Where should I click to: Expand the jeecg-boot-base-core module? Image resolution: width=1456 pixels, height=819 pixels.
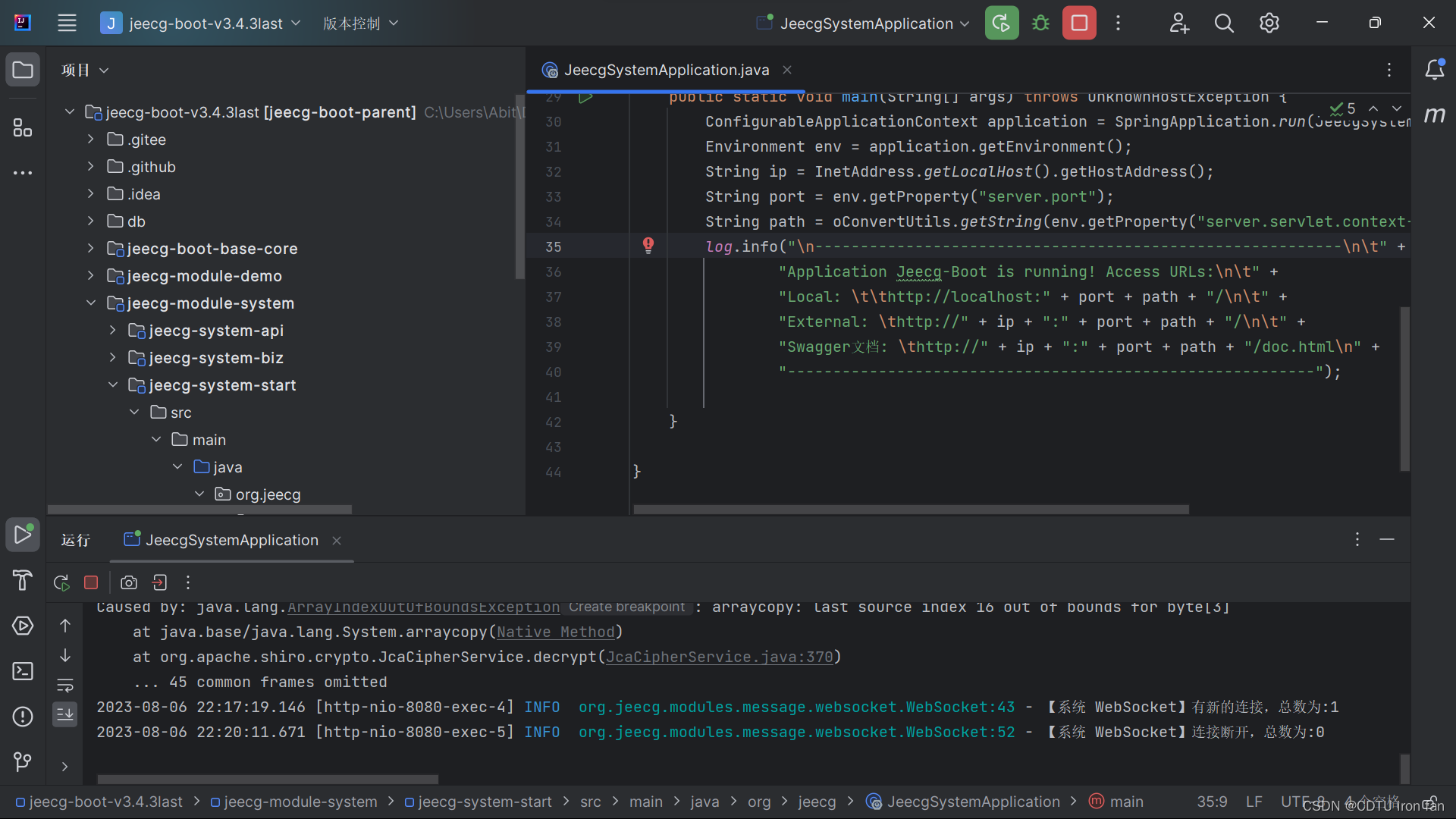point(91,249)
